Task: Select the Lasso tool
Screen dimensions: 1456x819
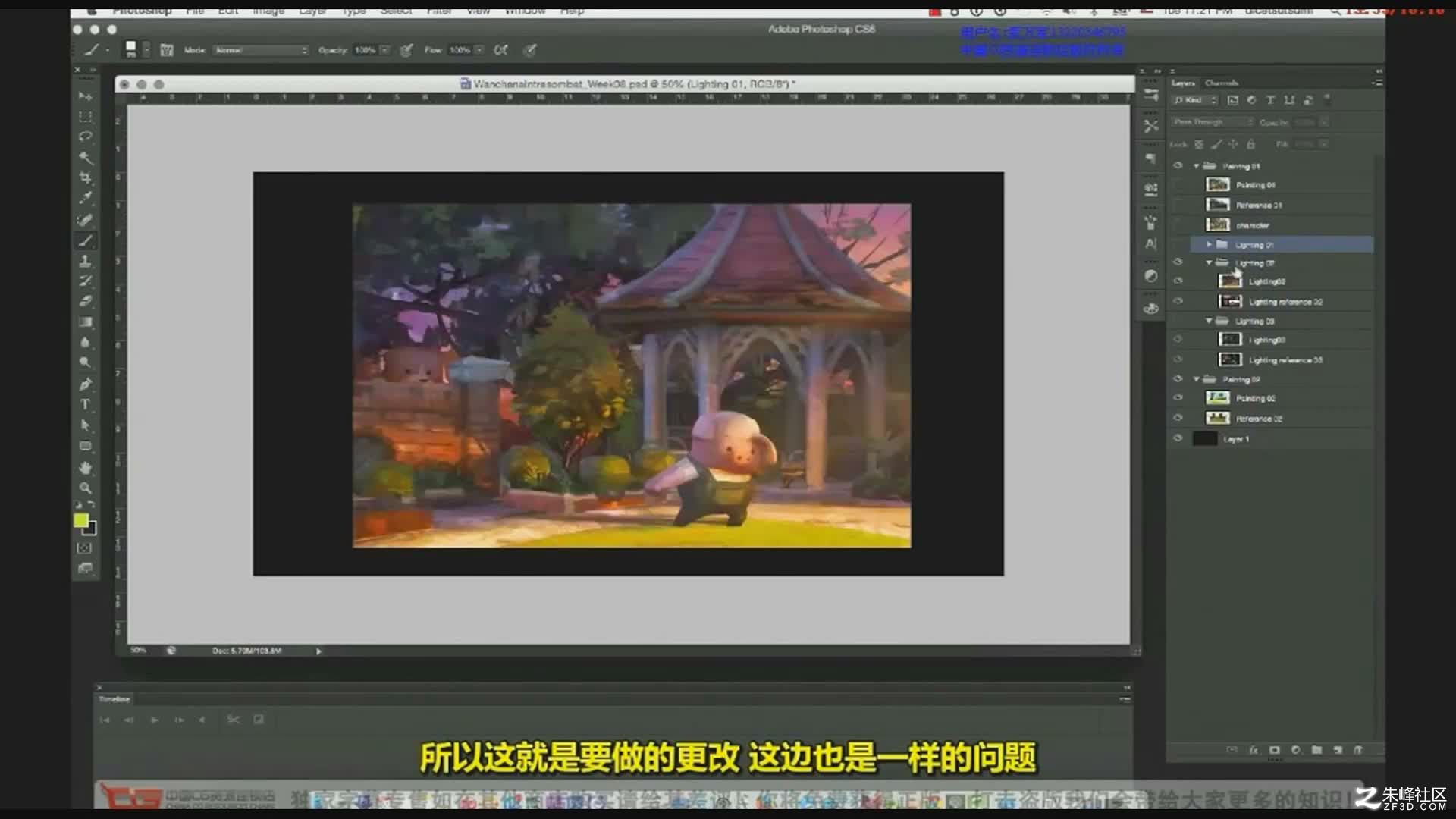Action: pyautogui.click(x=85, y=136)
